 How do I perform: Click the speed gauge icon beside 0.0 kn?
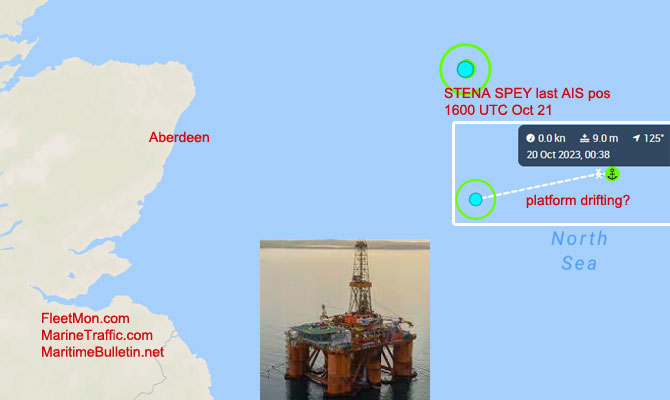click(x=530, y=138)
